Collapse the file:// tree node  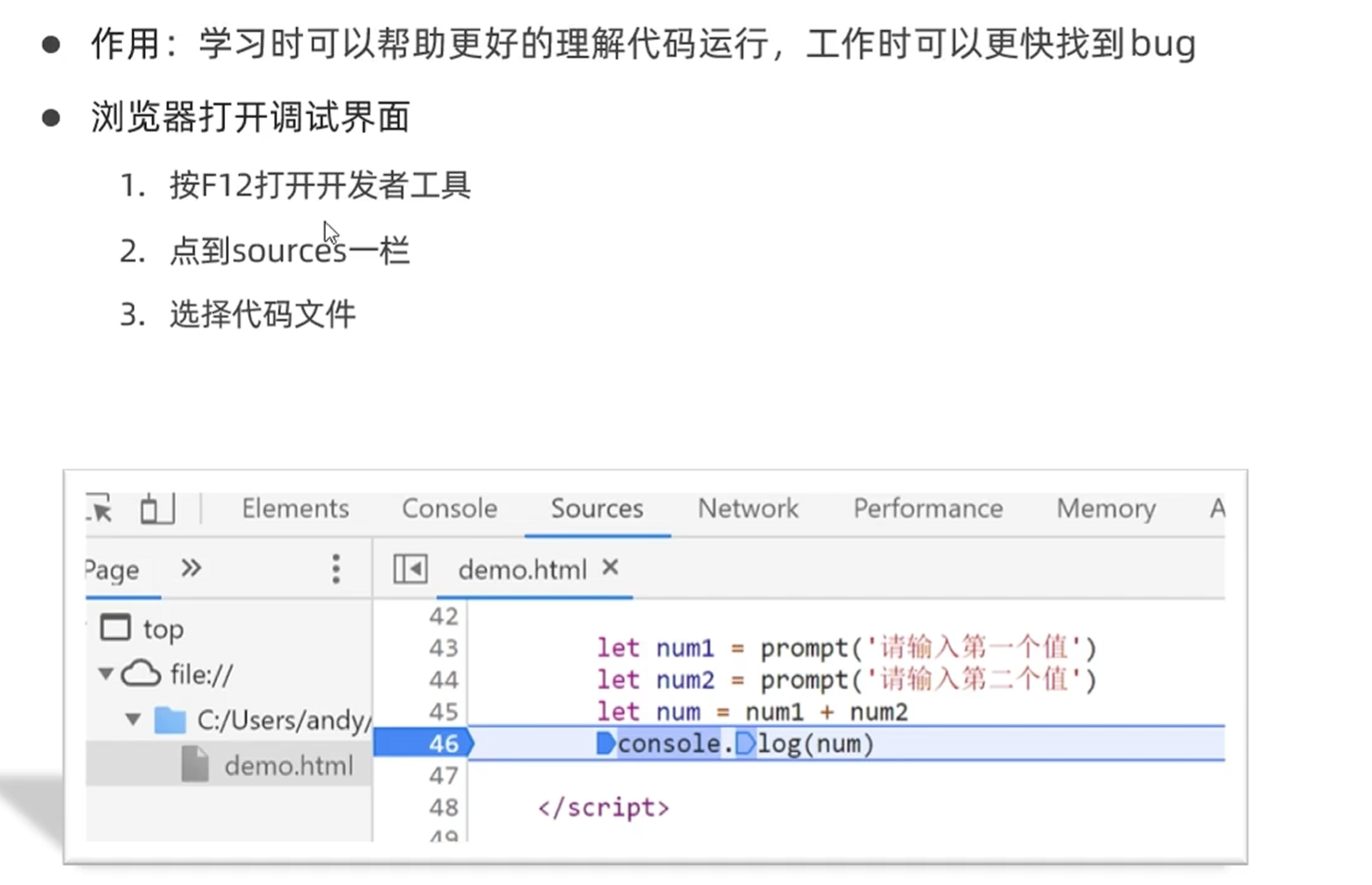pos(106,673)
